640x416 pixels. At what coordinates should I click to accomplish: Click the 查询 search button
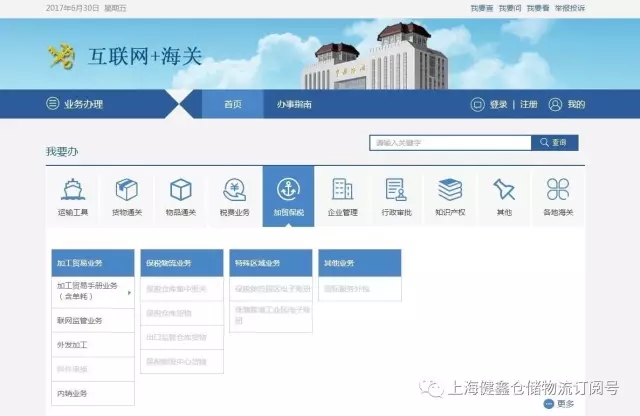pyautogui.click(x=555, y=142)
